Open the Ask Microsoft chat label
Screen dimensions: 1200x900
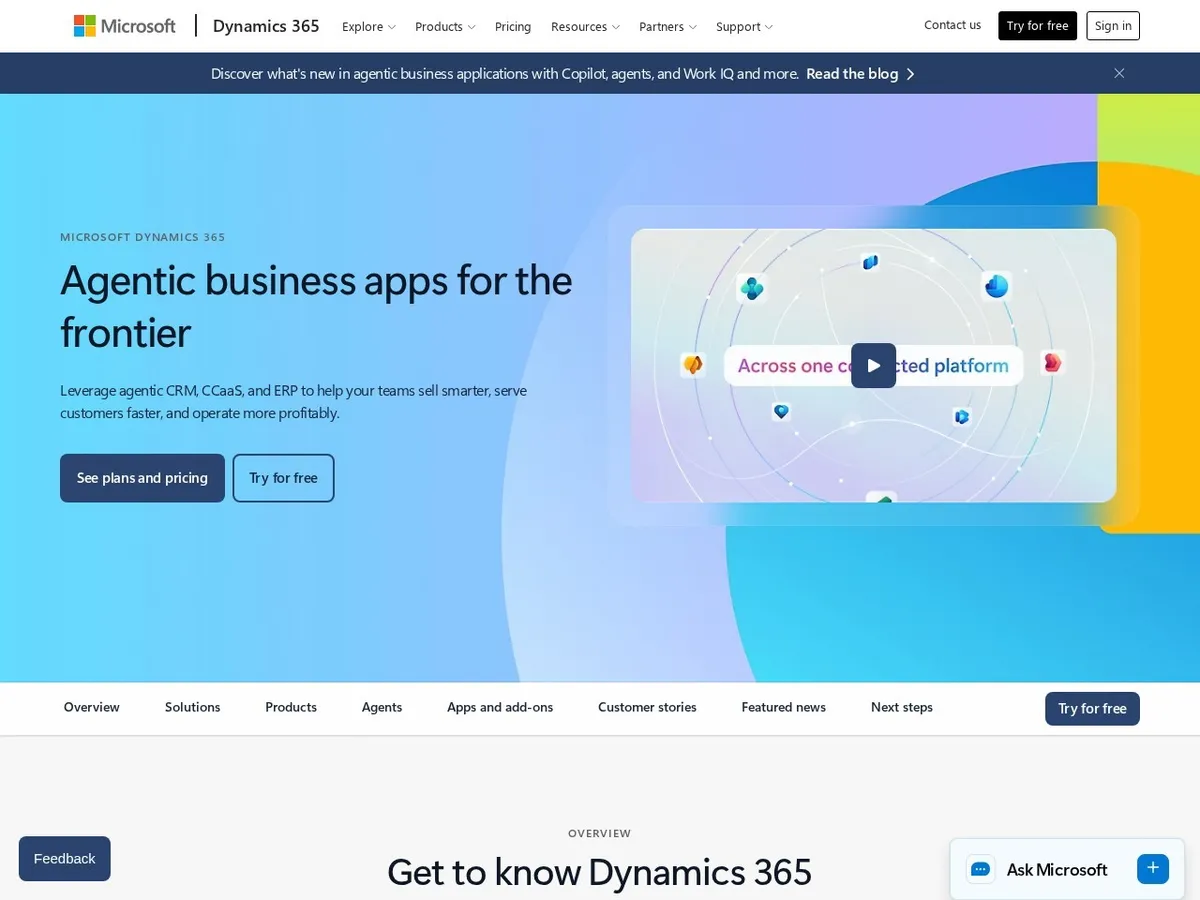(1057, 870)
